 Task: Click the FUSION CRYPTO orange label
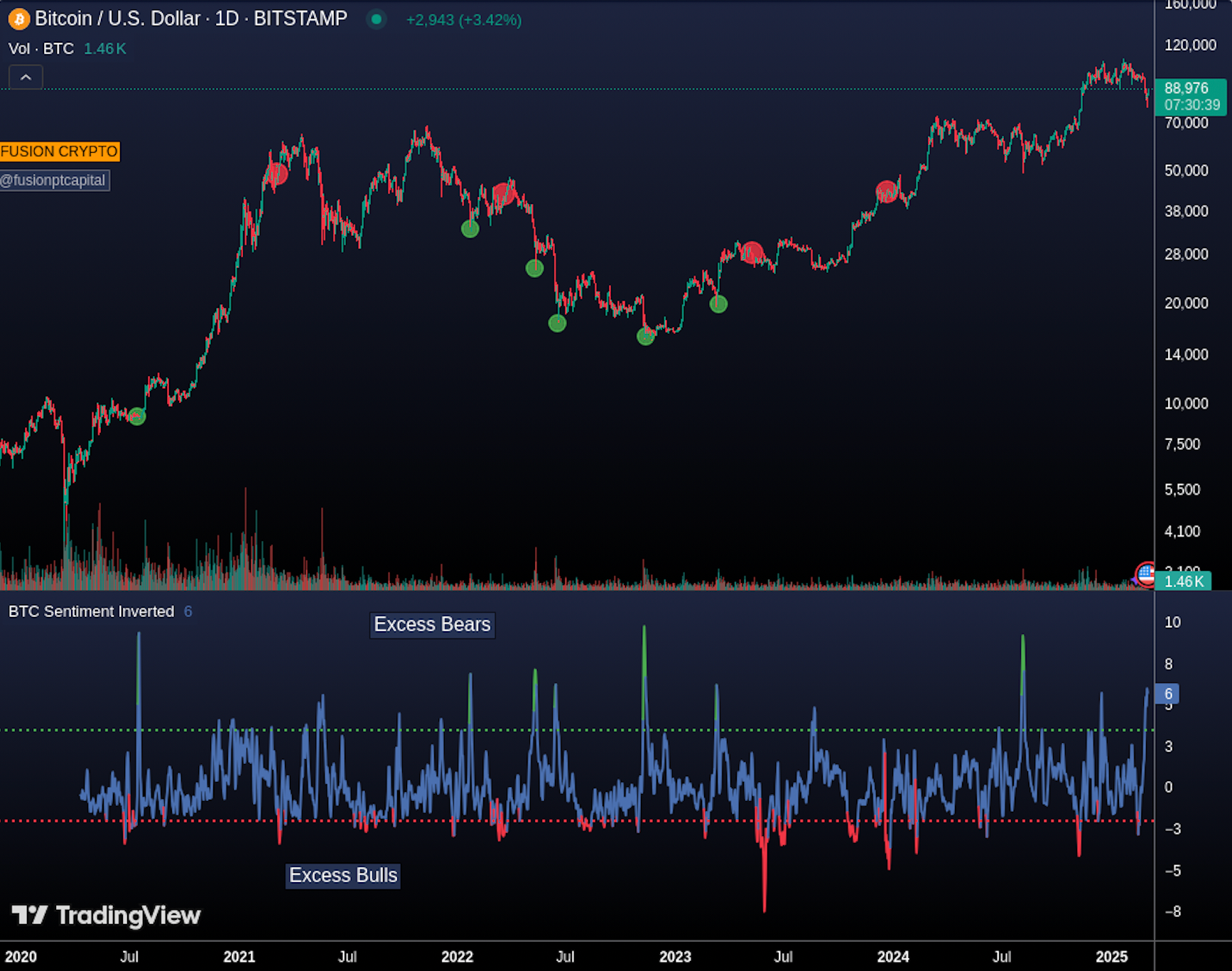point(60,151)
